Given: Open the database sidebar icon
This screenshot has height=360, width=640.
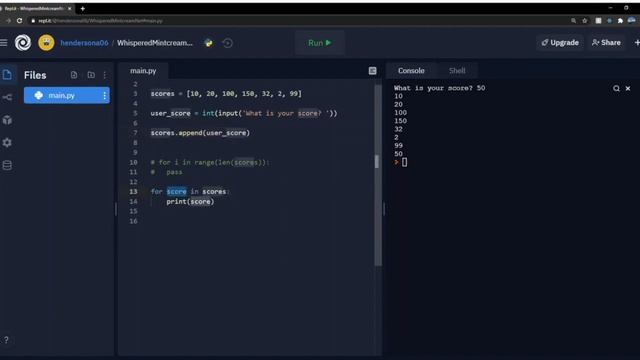Looking at the screenshot, I should 7,165.
